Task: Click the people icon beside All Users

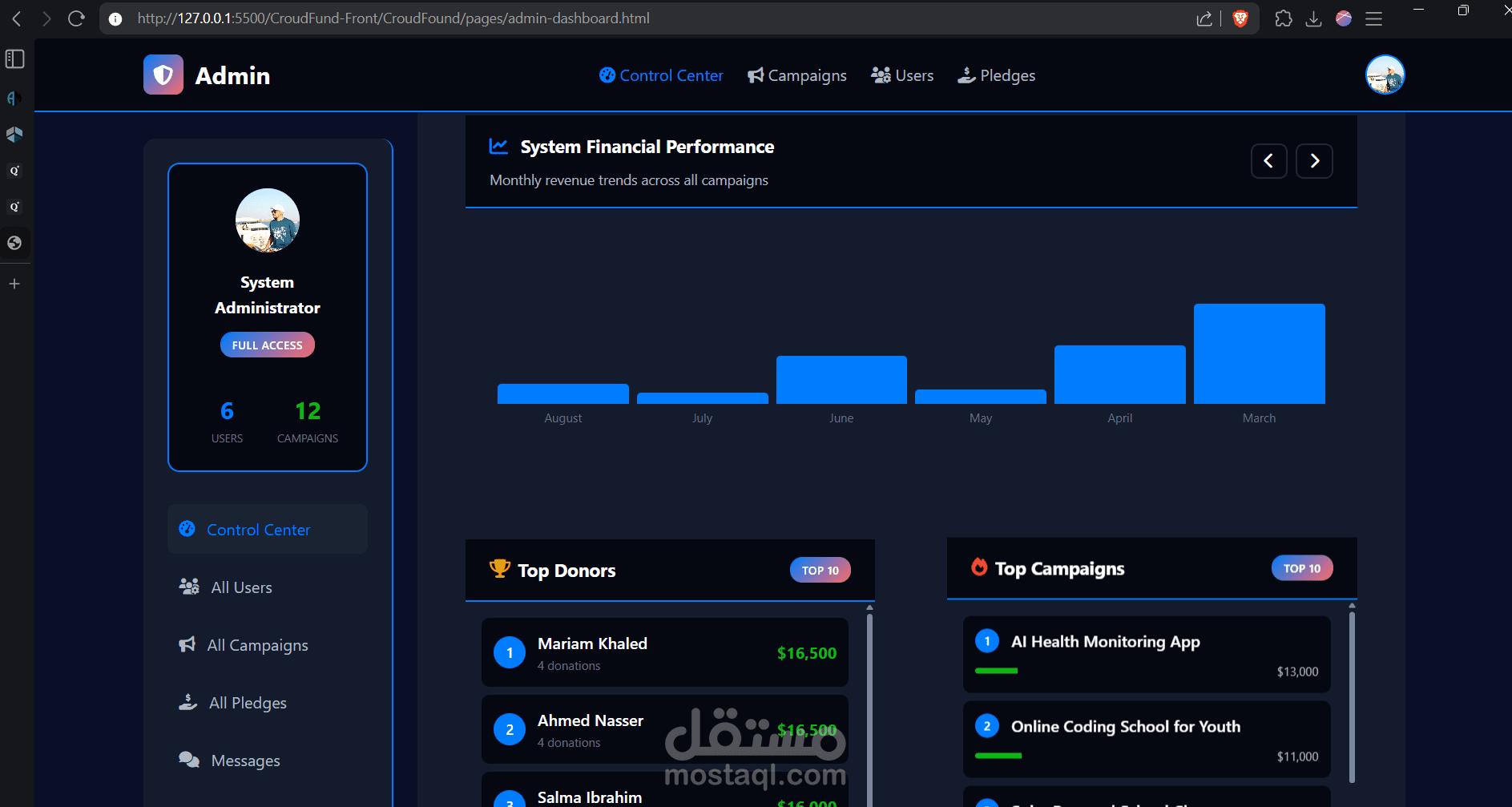Action: [x=189, y=587]
